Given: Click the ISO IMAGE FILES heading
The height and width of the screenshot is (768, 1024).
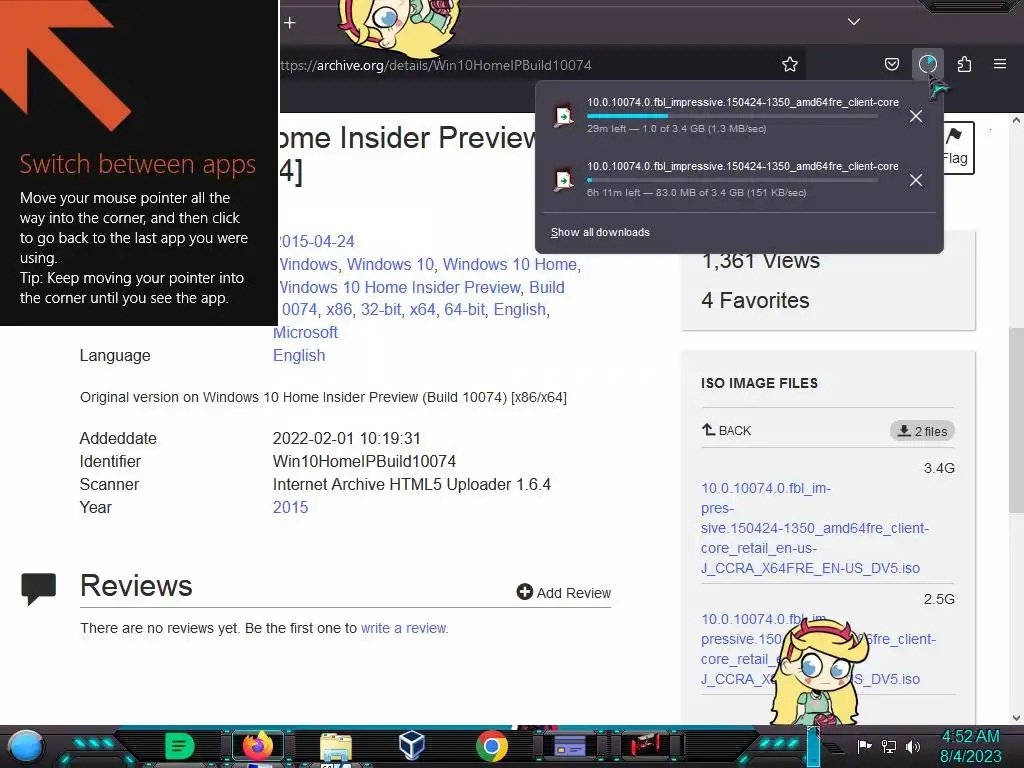Looking at the screenshot, I should pos(760,383).
